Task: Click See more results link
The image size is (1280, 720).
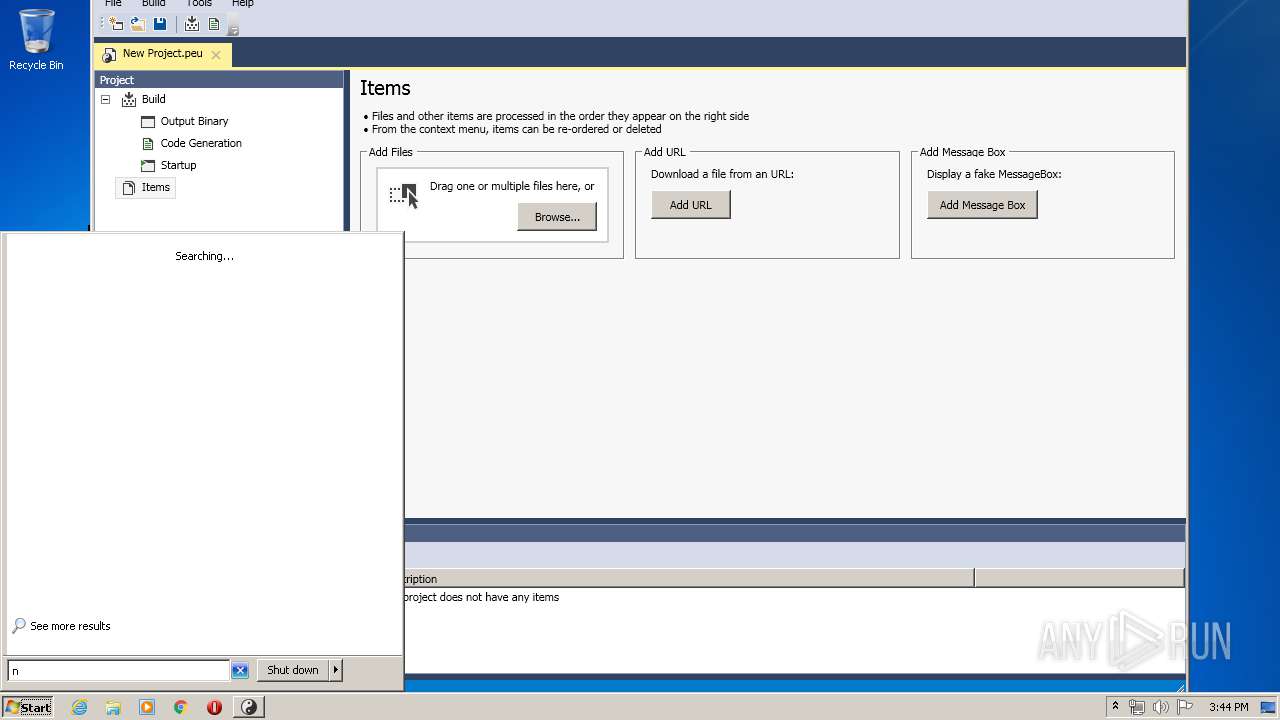Action: (70, 626)
